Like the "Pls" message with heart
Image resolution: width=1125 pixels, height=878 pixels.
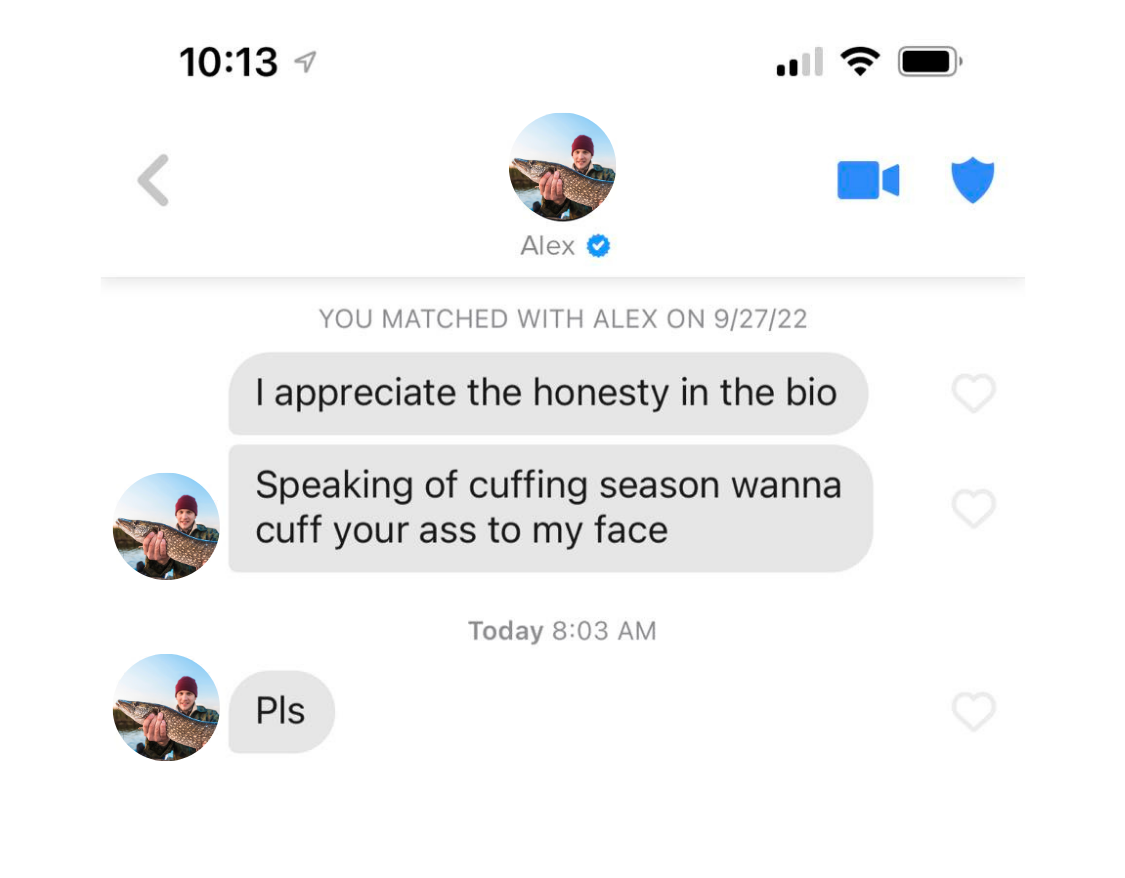[x=974, y=711]
